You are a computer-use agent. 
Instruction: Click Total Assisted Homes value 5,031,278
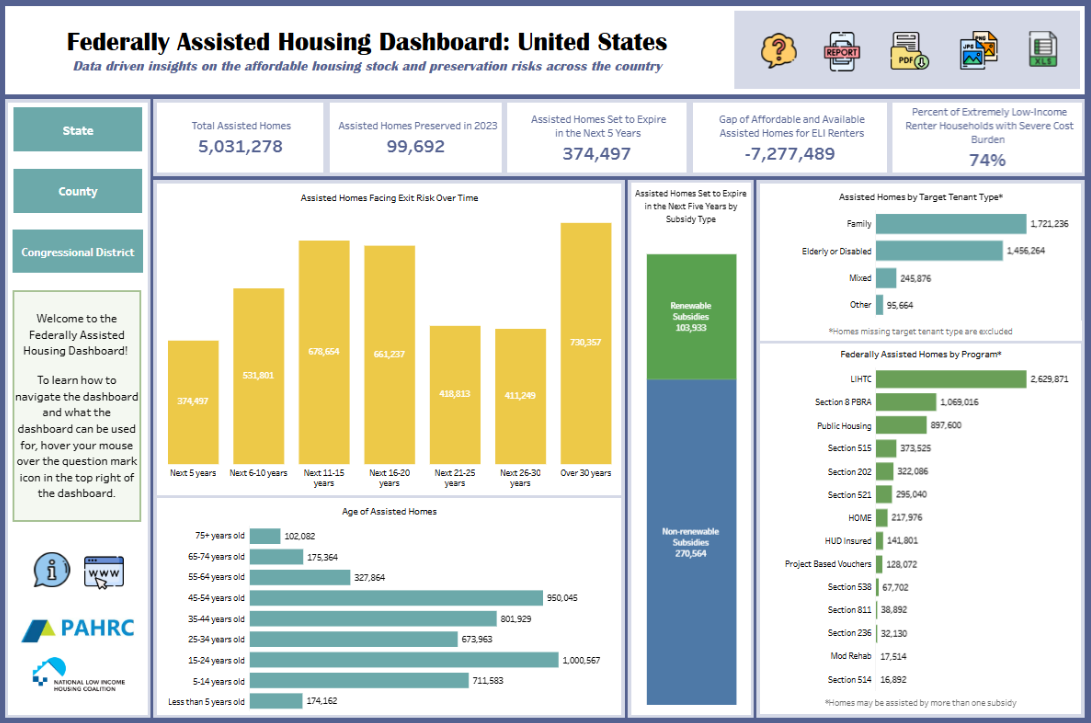pos(241,147)
